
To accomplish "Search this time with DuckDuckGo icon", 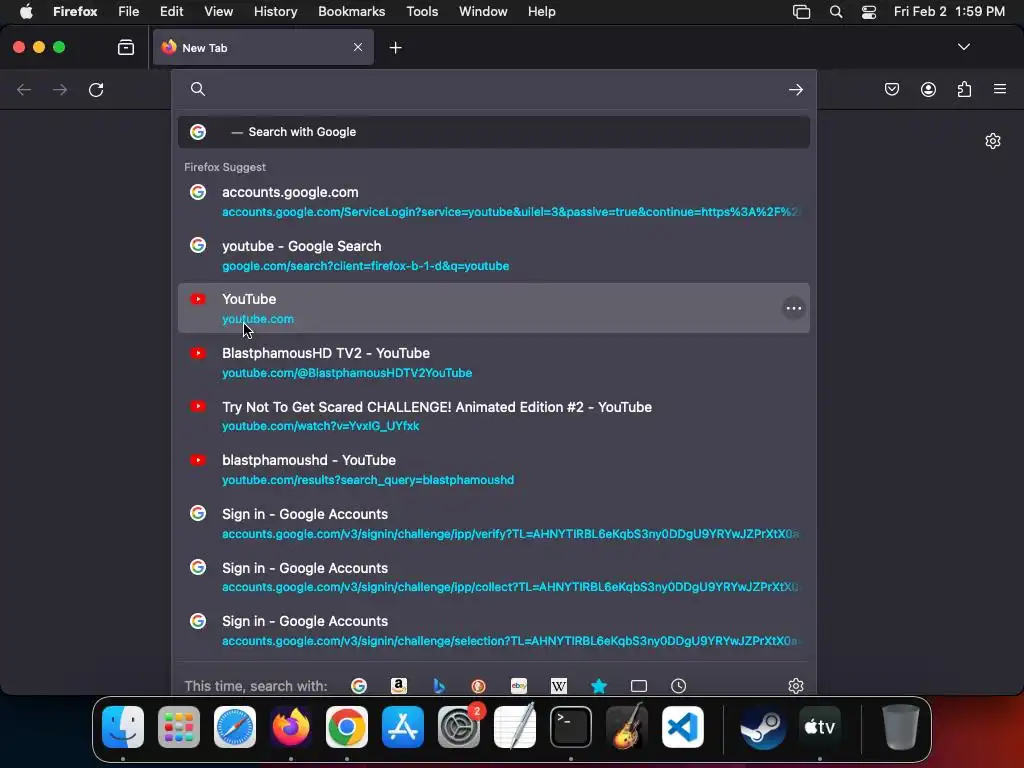I will pos(478,686).
